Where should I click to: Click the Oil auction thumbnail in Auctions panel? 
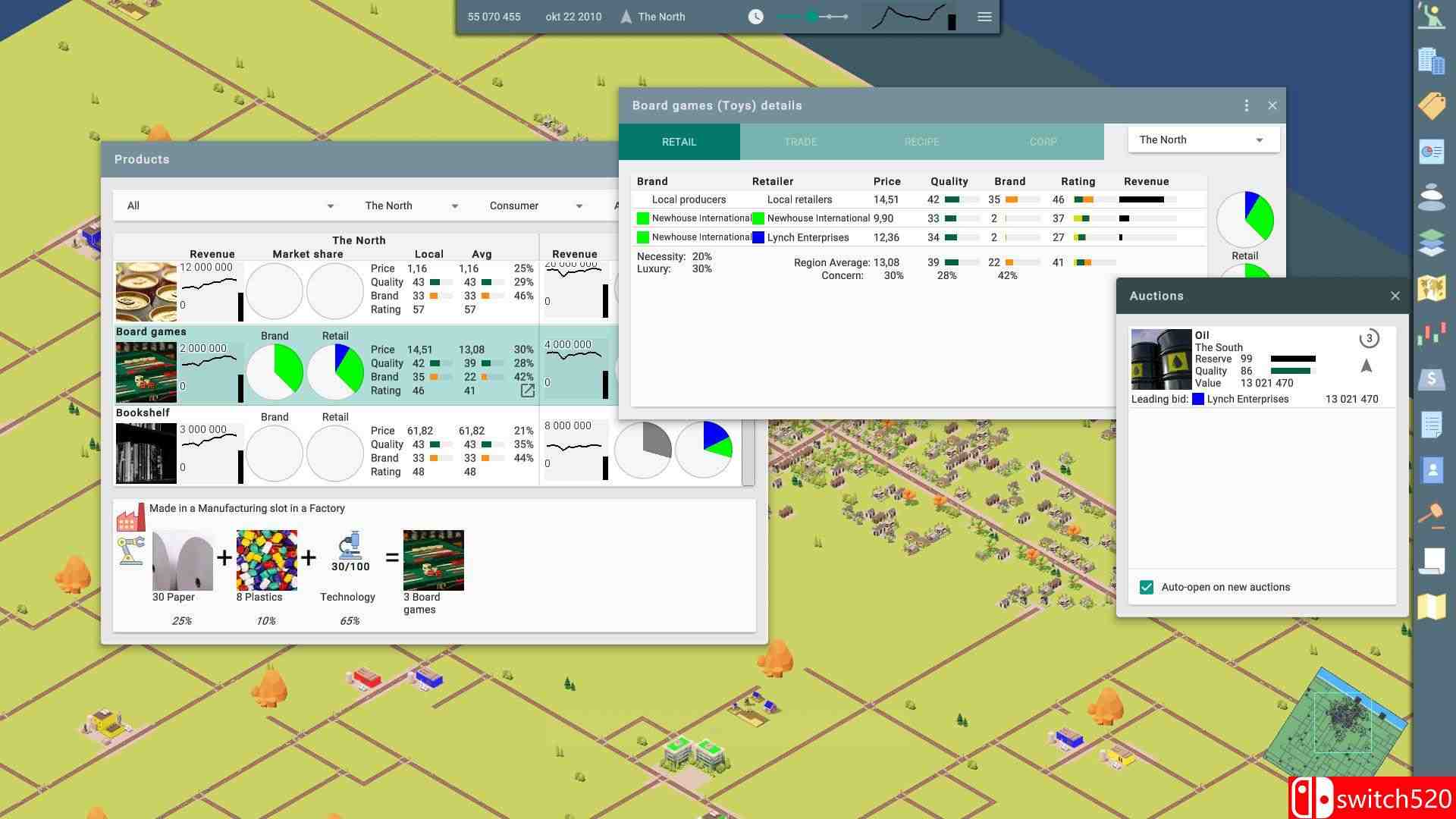click(1160, 358)
